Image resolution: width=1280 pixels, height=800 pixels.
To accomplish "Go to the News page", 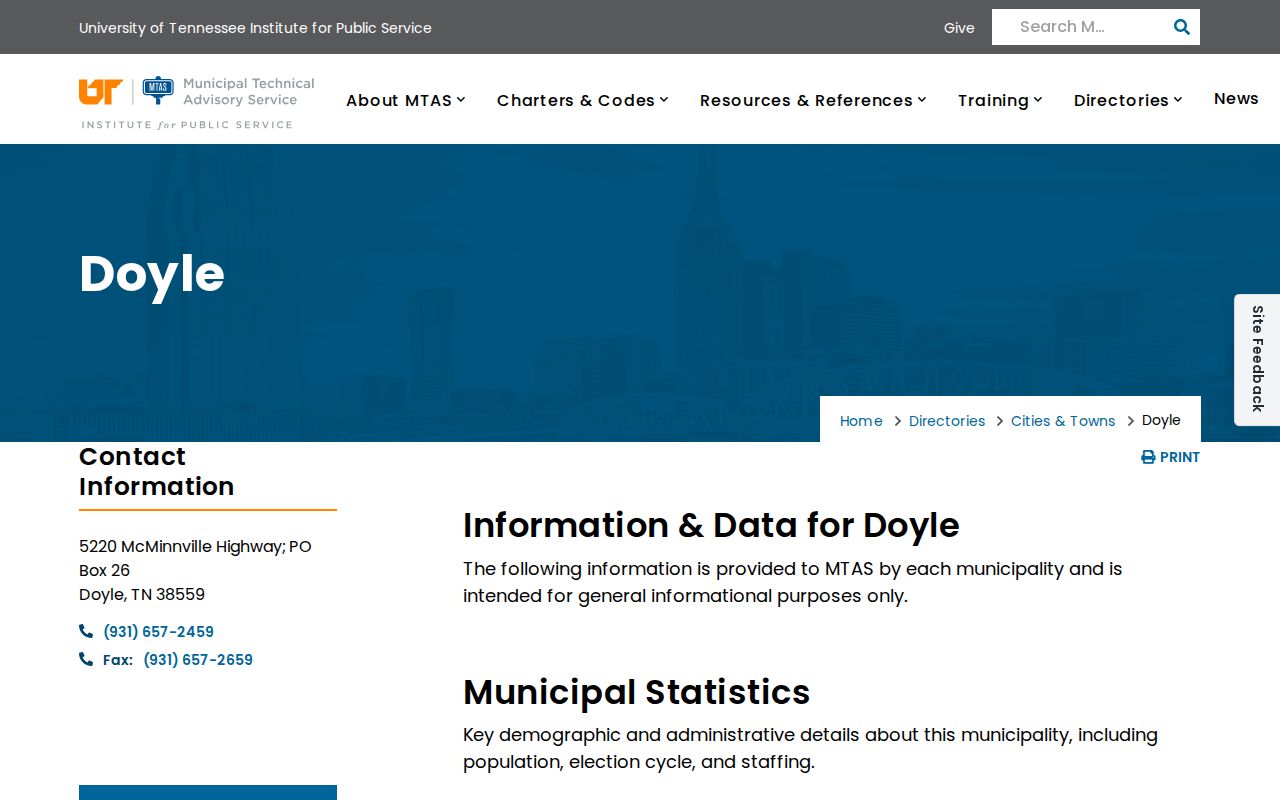I will (x=1236, y=98).
